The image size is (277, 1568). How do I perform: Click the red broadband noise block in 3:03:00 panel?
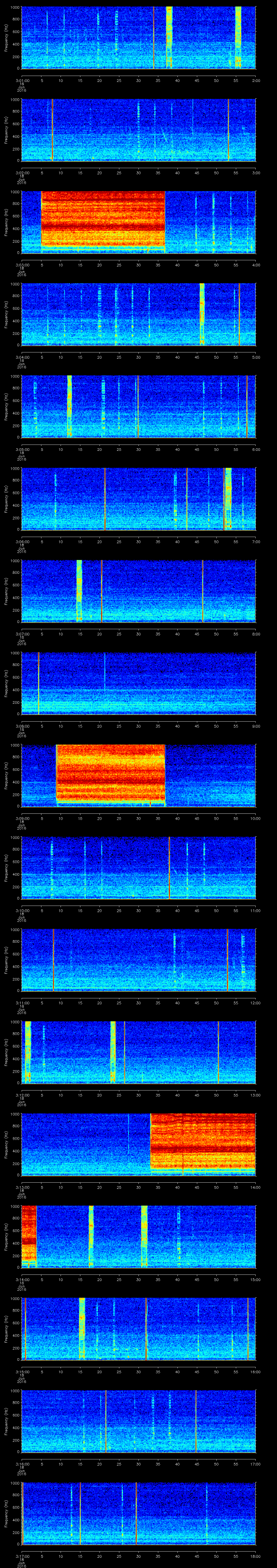(103, 219)
